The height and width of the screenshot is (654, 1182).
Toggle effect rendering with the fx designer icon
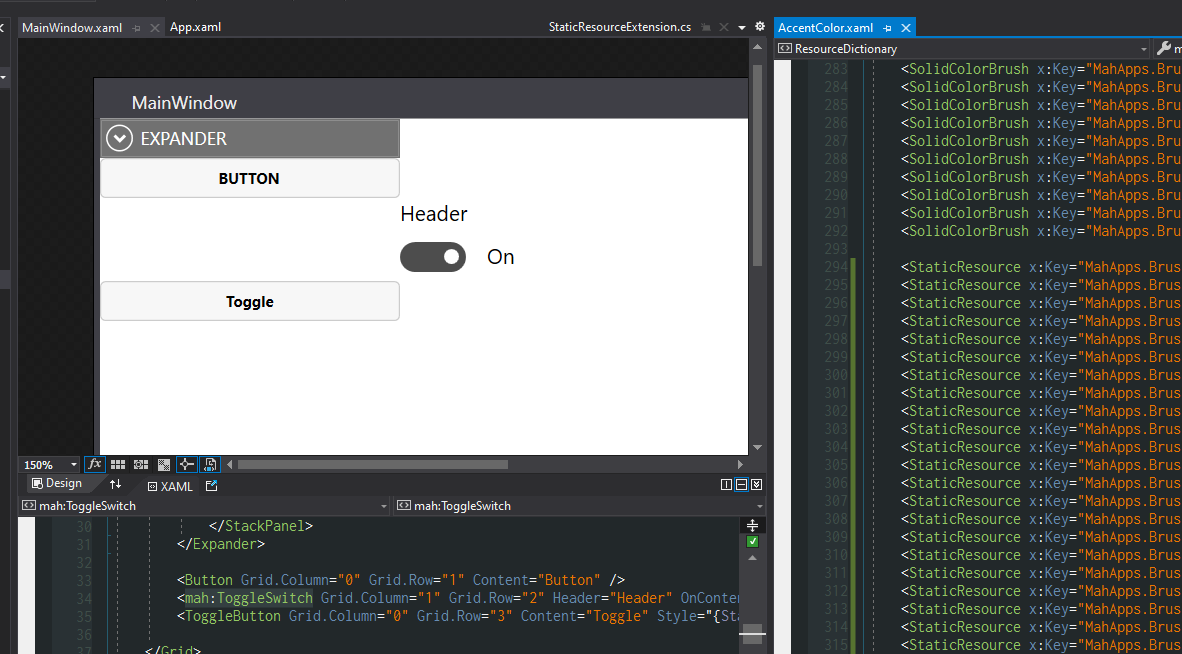[94, 464]
